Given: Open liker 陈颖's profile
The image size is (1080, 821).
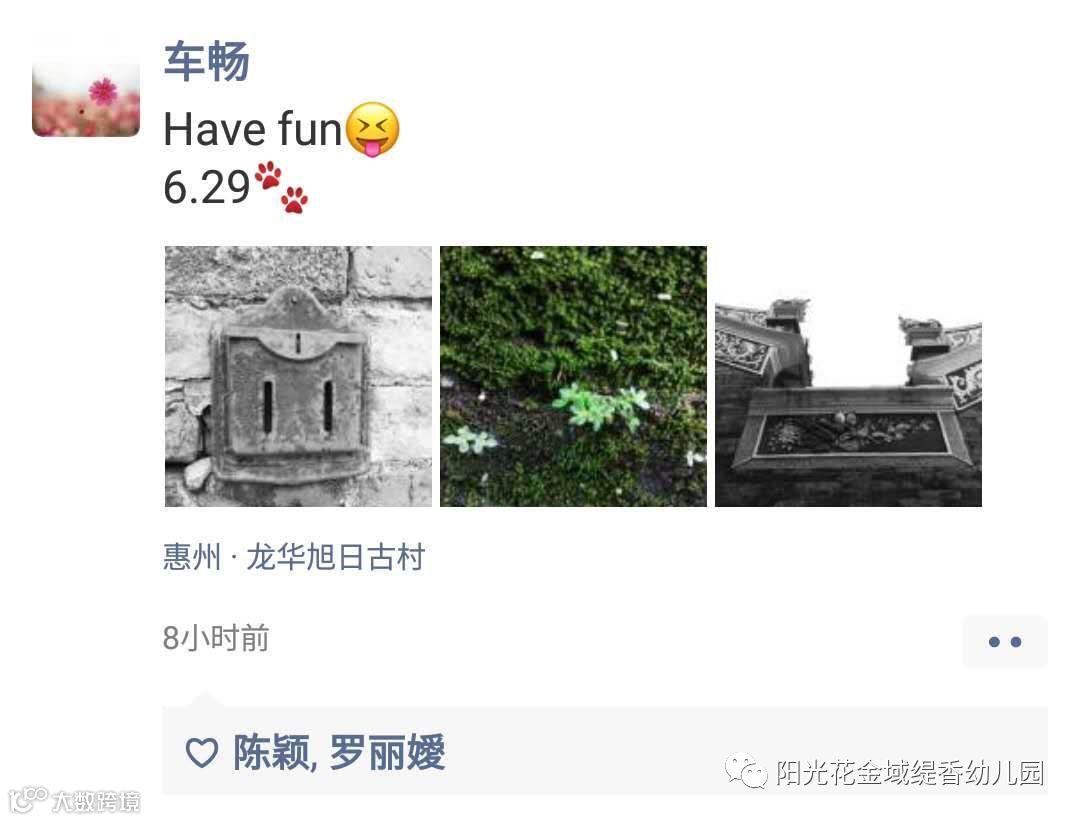Looking at the screenshot, I should [271, 752].
